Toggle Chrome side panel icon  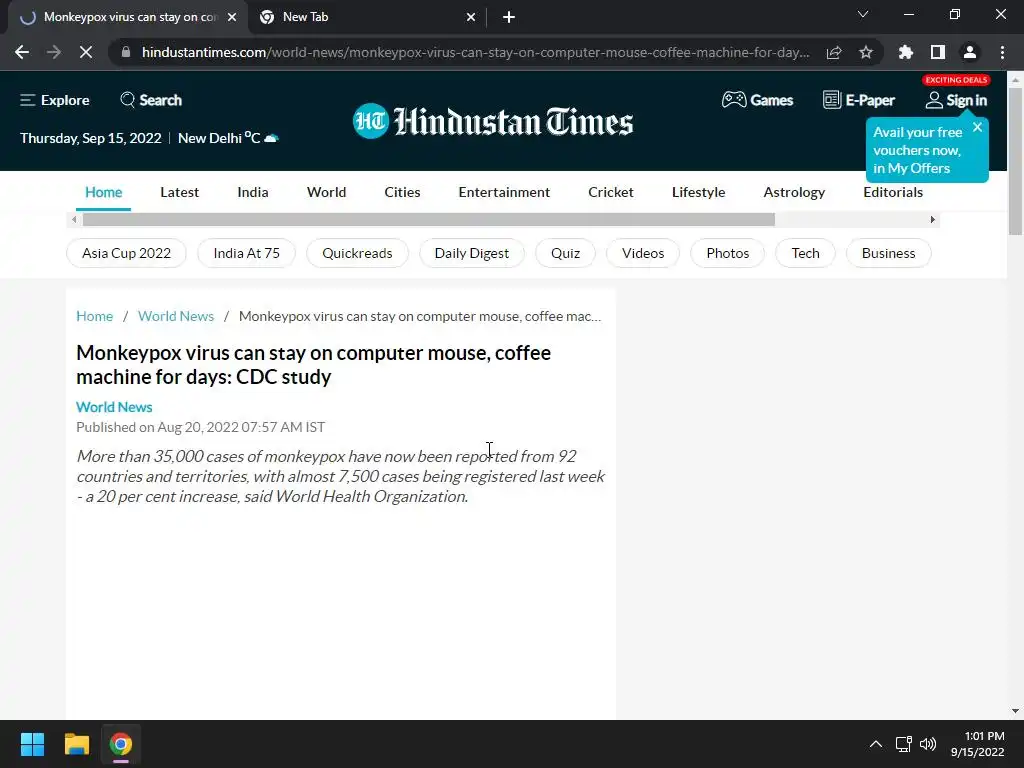[938, 52]
